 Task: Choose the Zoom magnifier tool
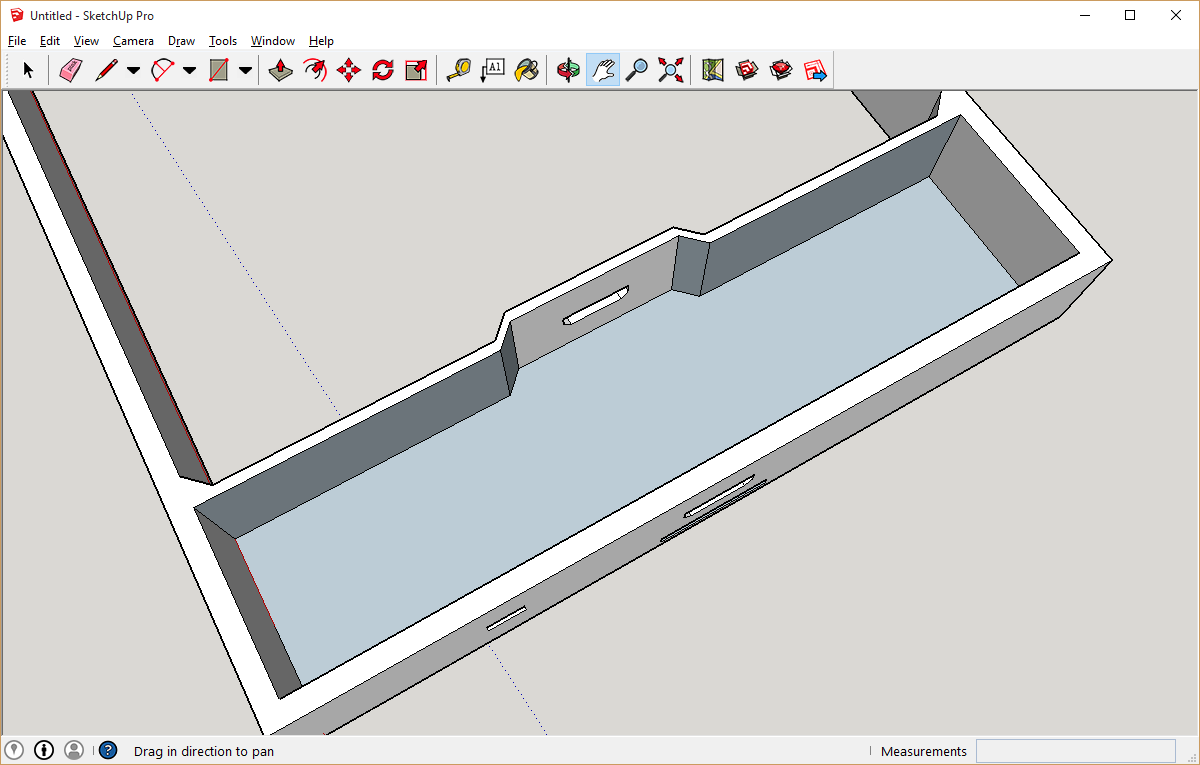click(x=637, y=70)
